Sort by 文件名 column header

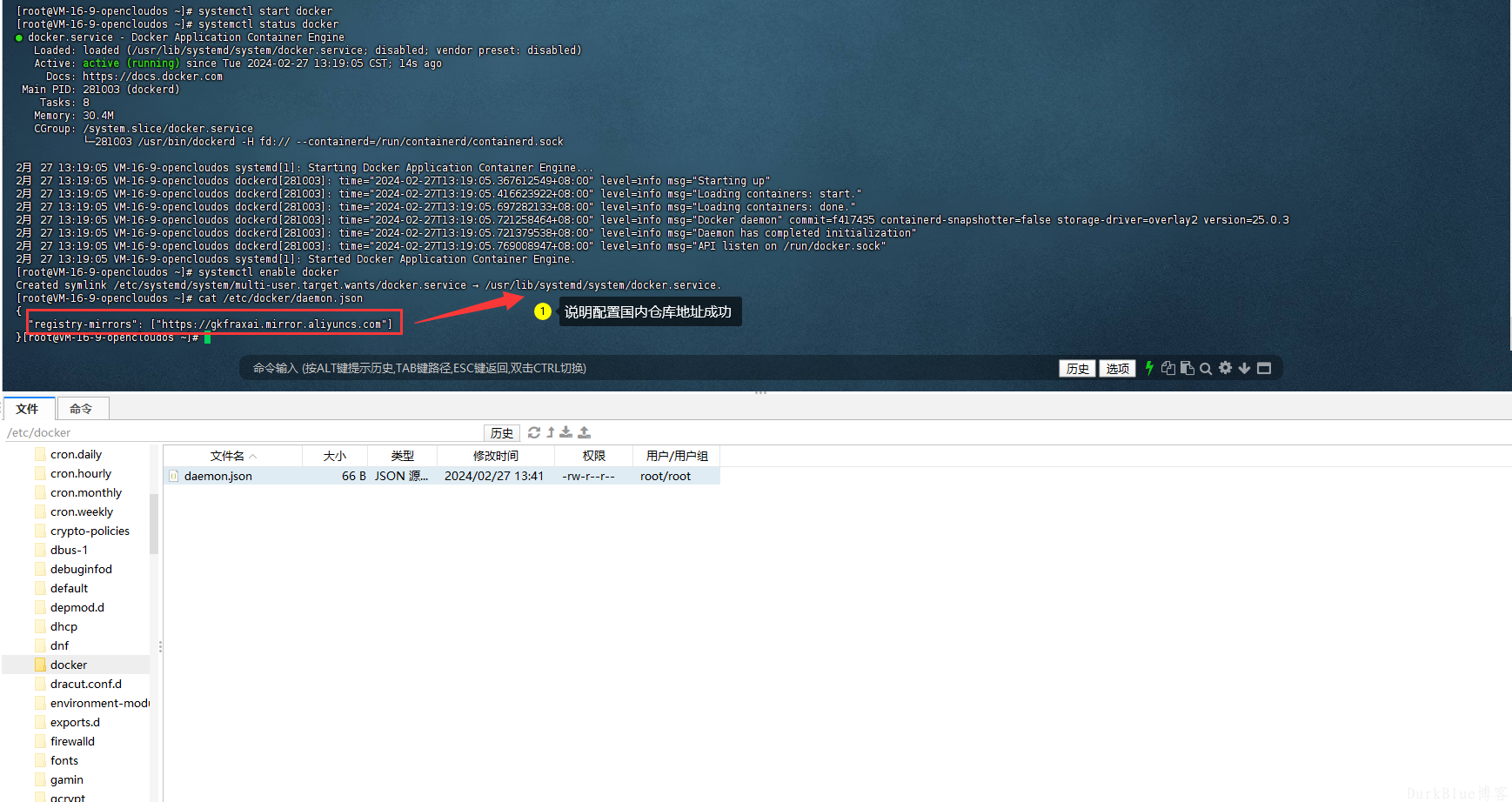(x=232, y=456)
